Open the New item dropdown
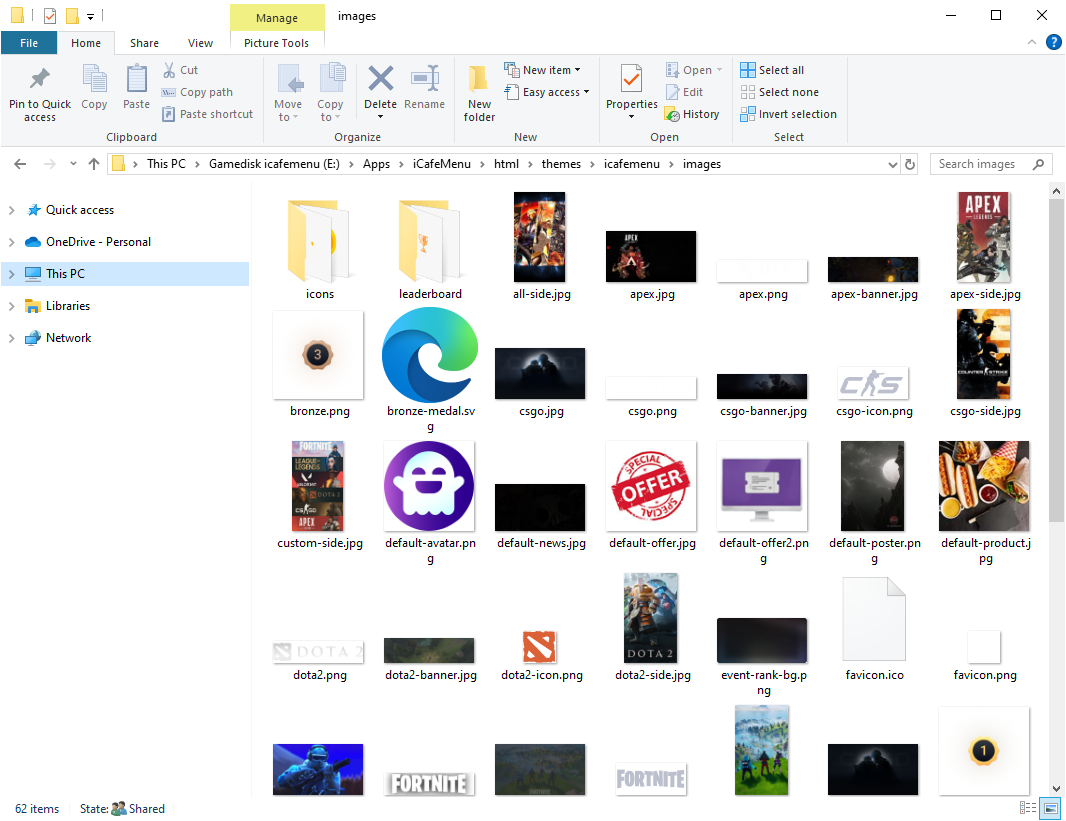Screen dimensions: 1066x821 545,70
